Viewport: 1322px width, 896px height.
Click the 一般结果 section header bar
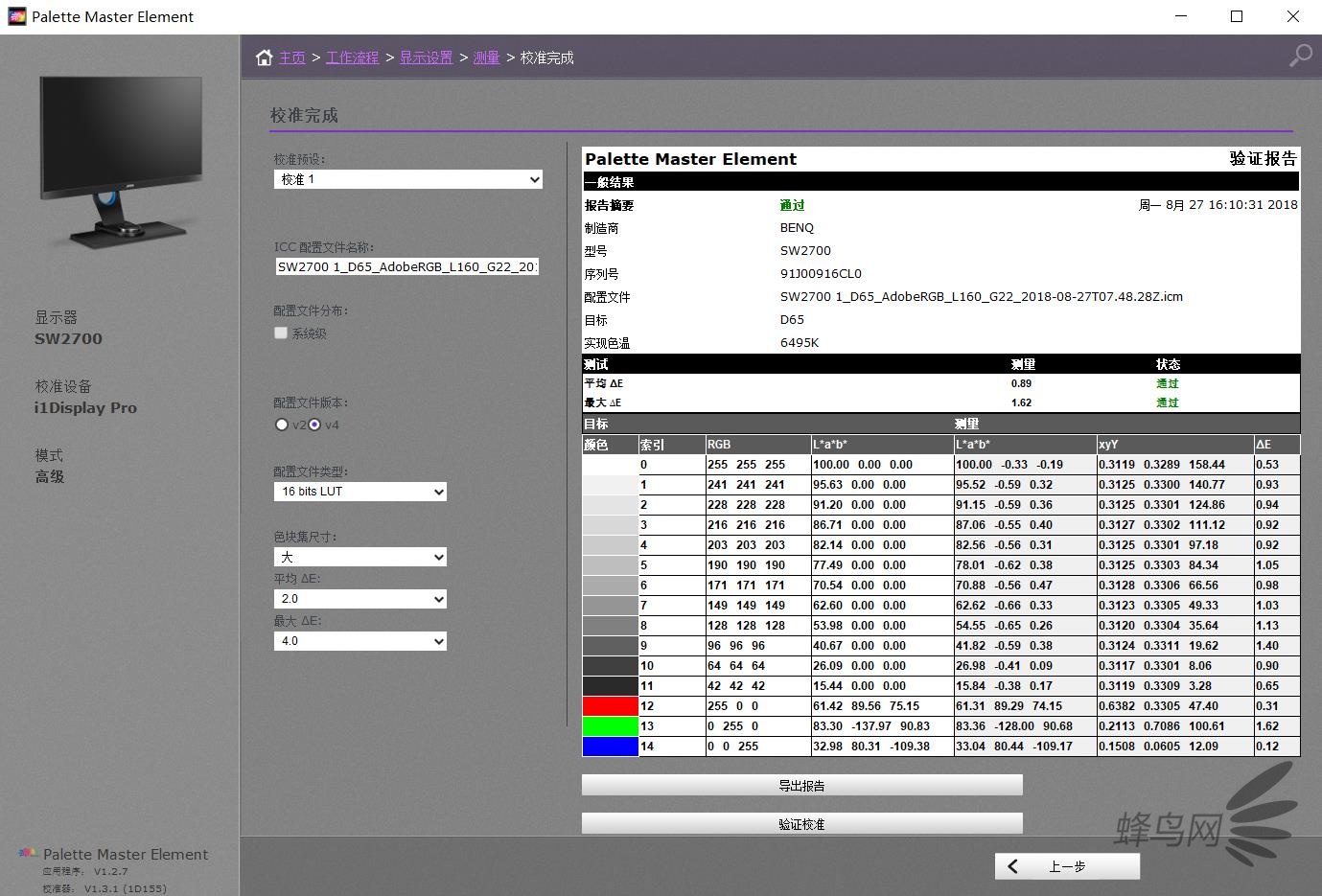940,182
